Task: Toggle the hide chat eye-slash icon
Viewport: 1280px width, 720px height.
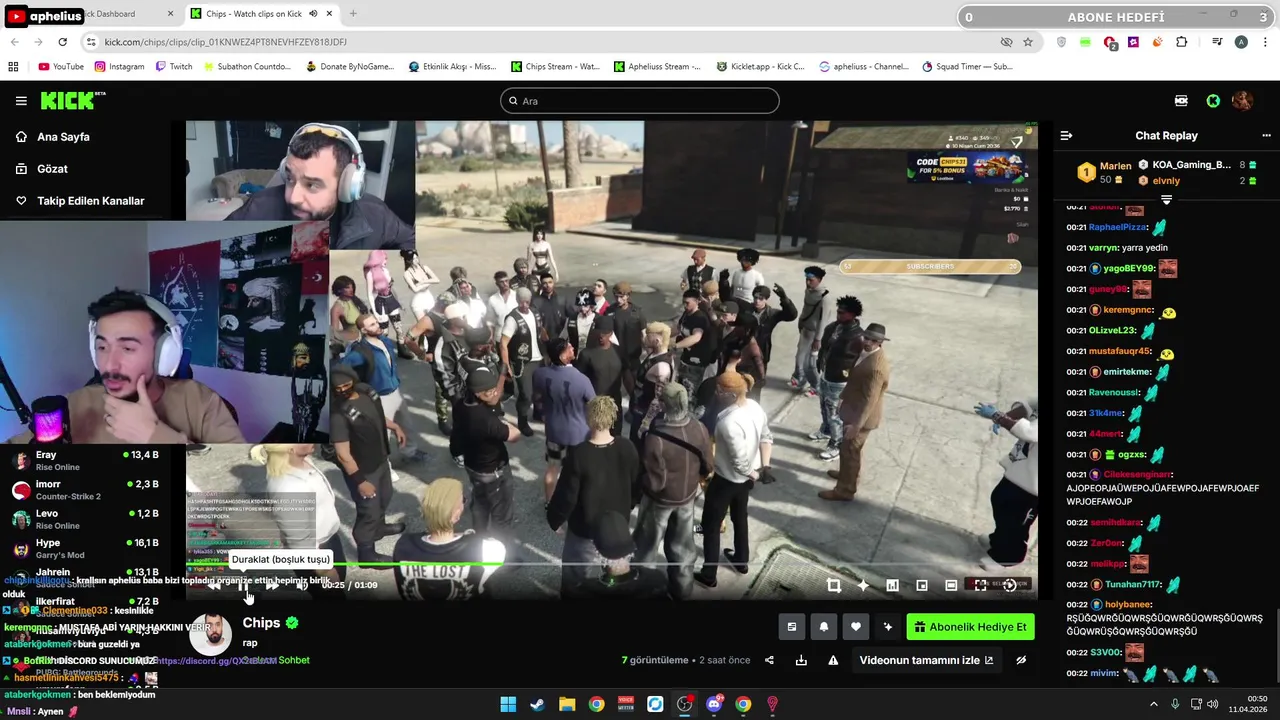Action: (1021, 660)
